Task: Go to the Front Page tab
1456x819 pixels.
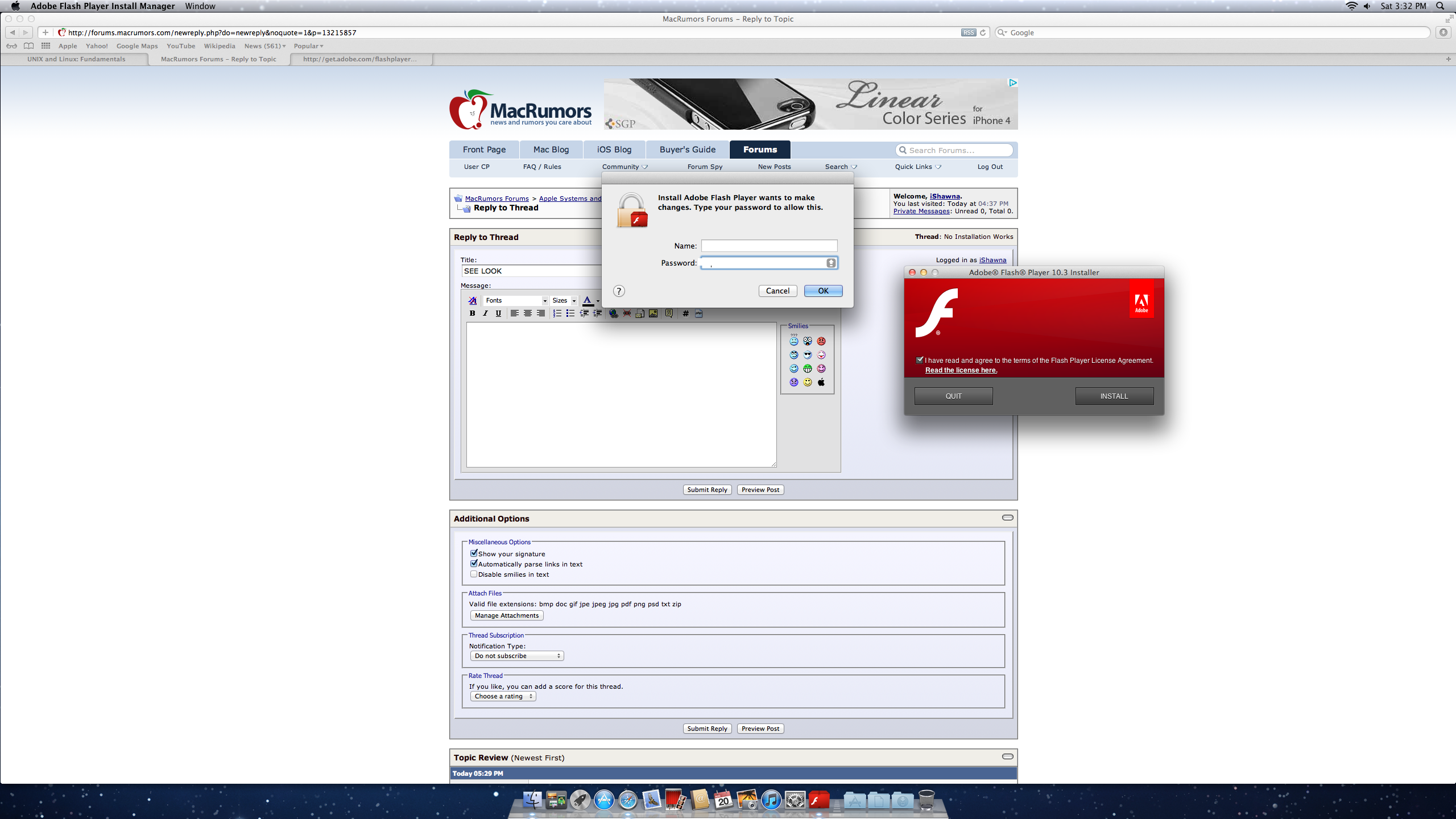Action: (x=484, y=150)
